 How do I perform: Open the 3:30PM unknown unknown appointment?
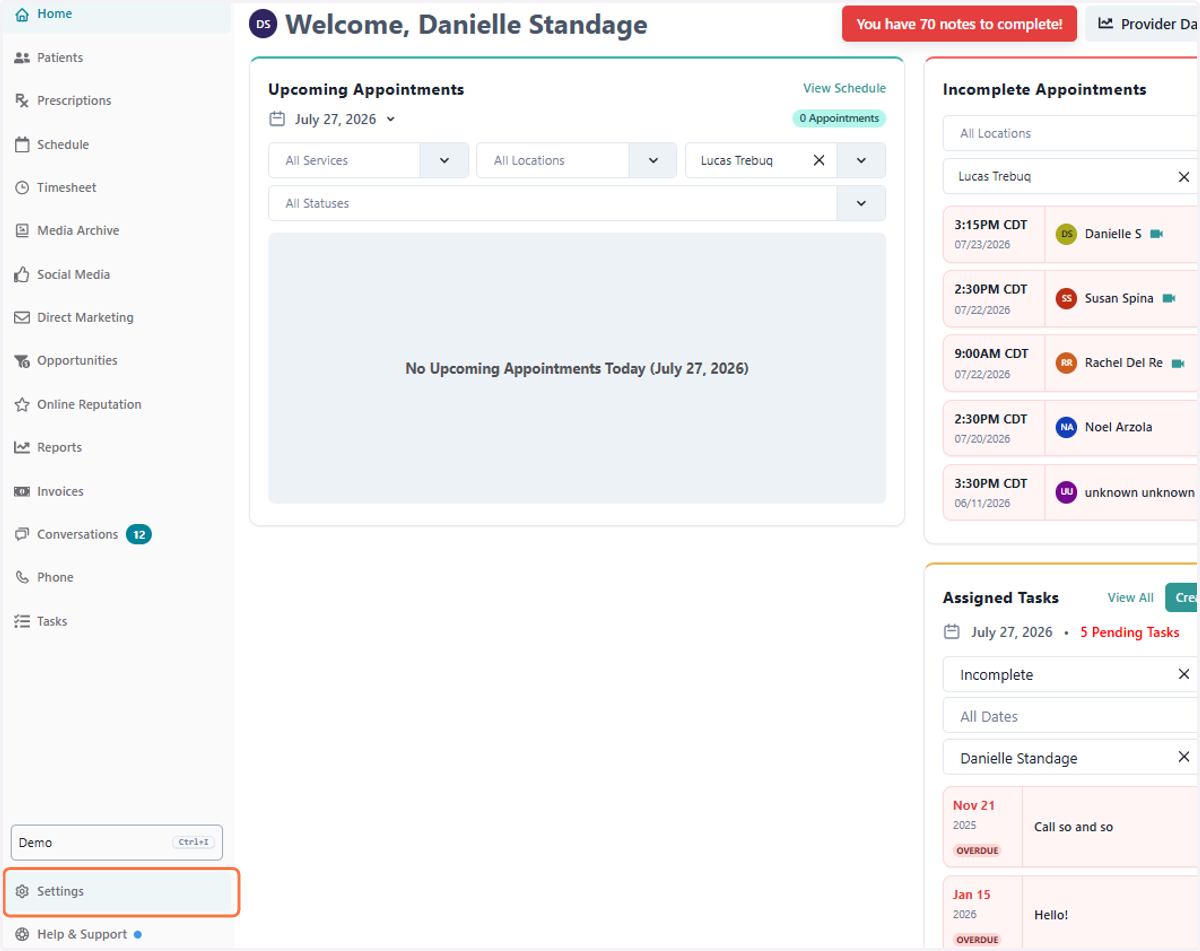[x=1070, y=492]
